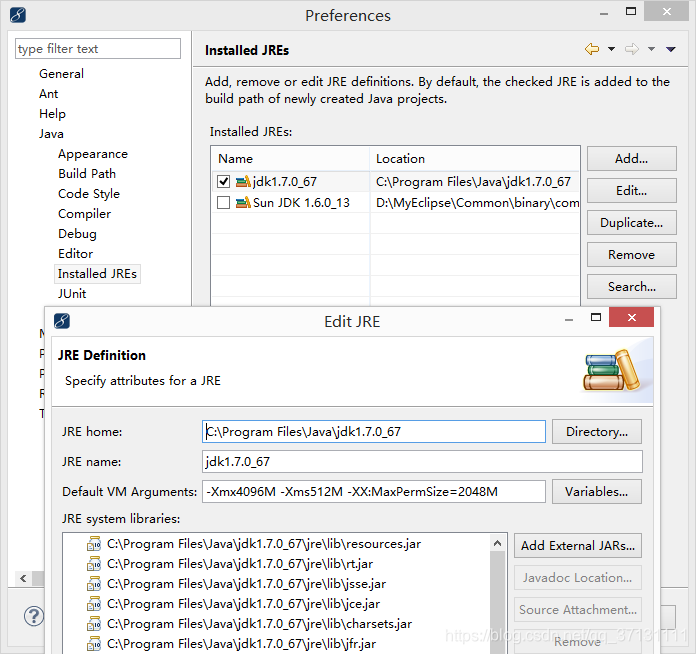Click the JRE name input field

pyautogui.click(x=422, y=461)
